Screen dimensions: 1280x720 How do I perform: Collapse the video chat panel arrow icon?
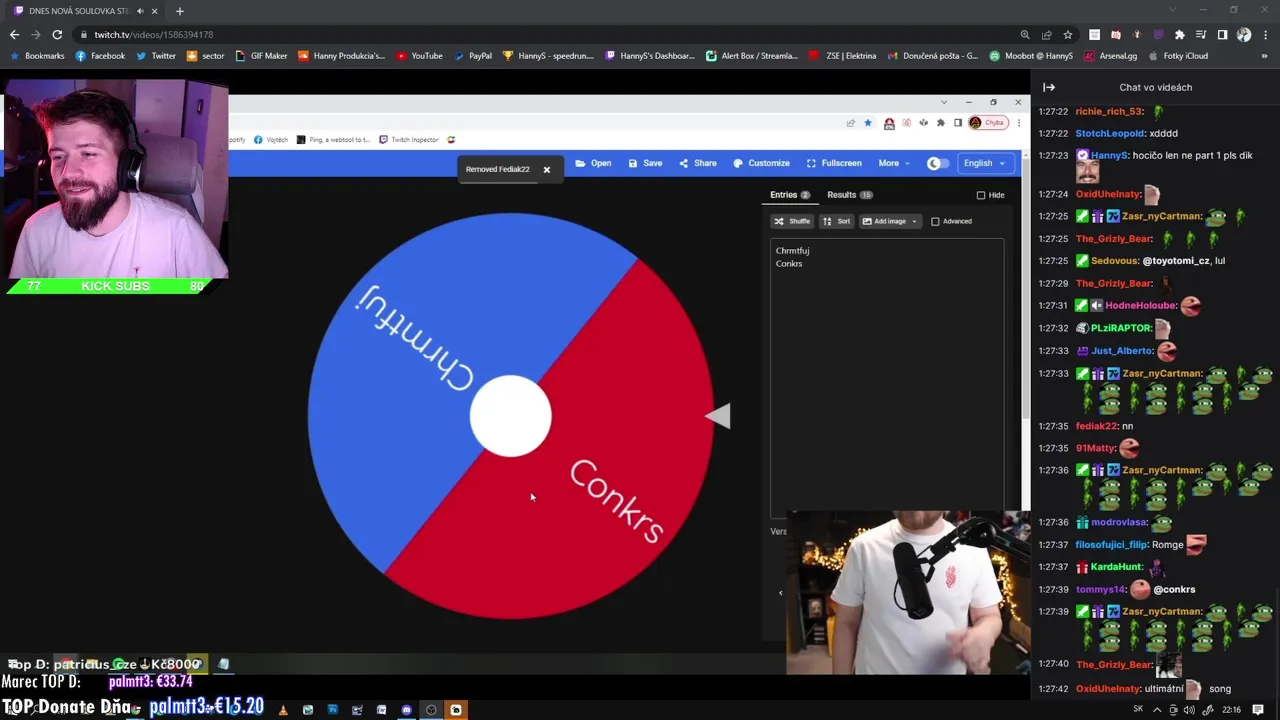point(1049,87)
